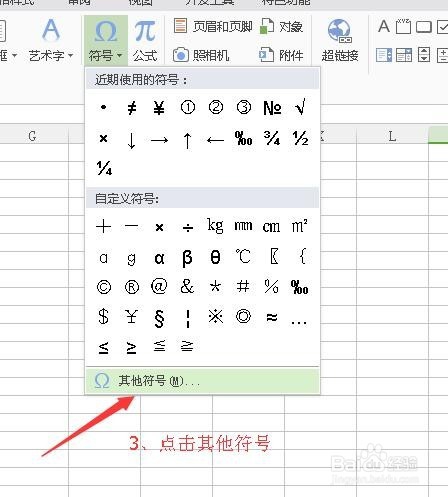The image size is (448, 497).
Task: Insert the cm unit symbol
Action: pyautogui.click(x=271, y=227)
